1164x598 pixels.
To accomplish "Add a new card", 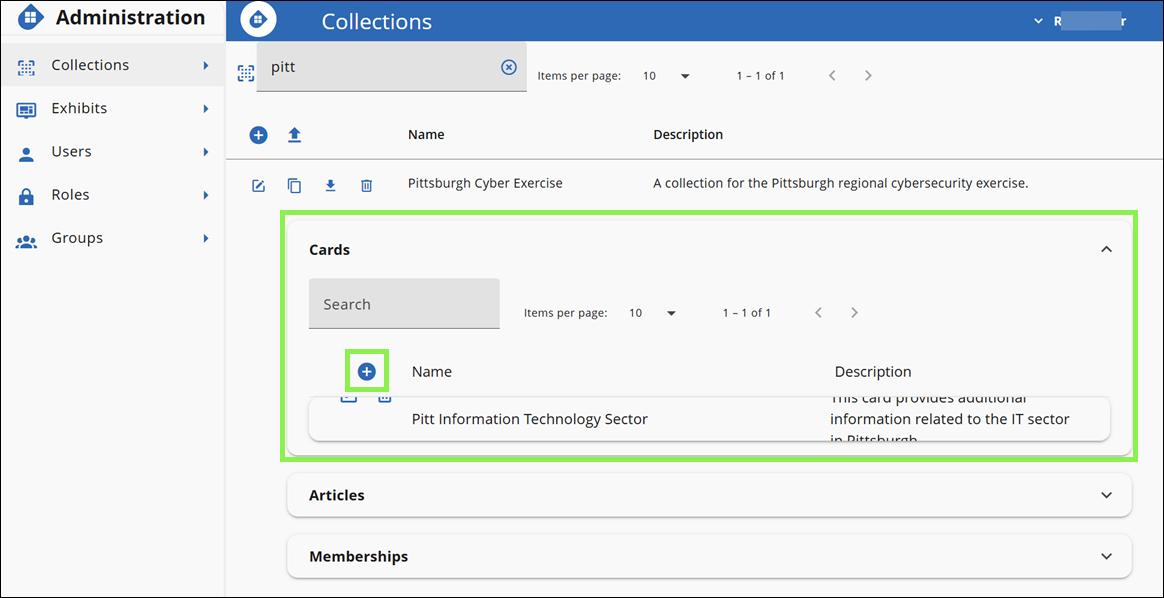I will (x=367, y=372).
